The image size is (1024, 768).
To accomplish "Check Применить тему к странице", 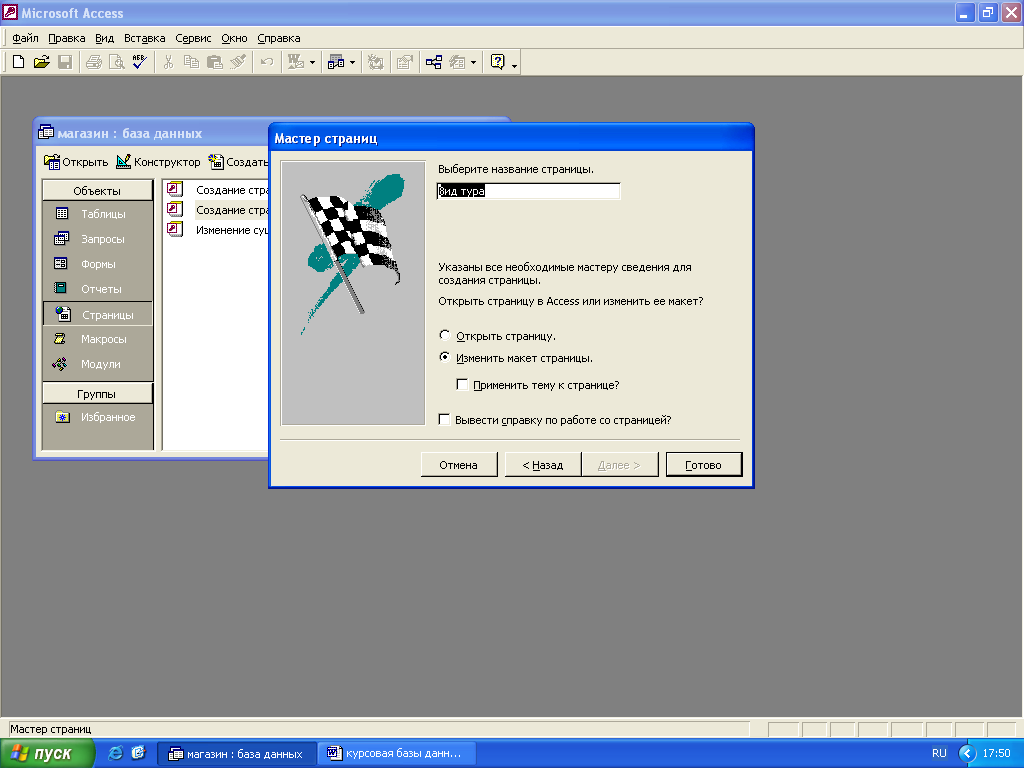I will [x=462, y=385].
